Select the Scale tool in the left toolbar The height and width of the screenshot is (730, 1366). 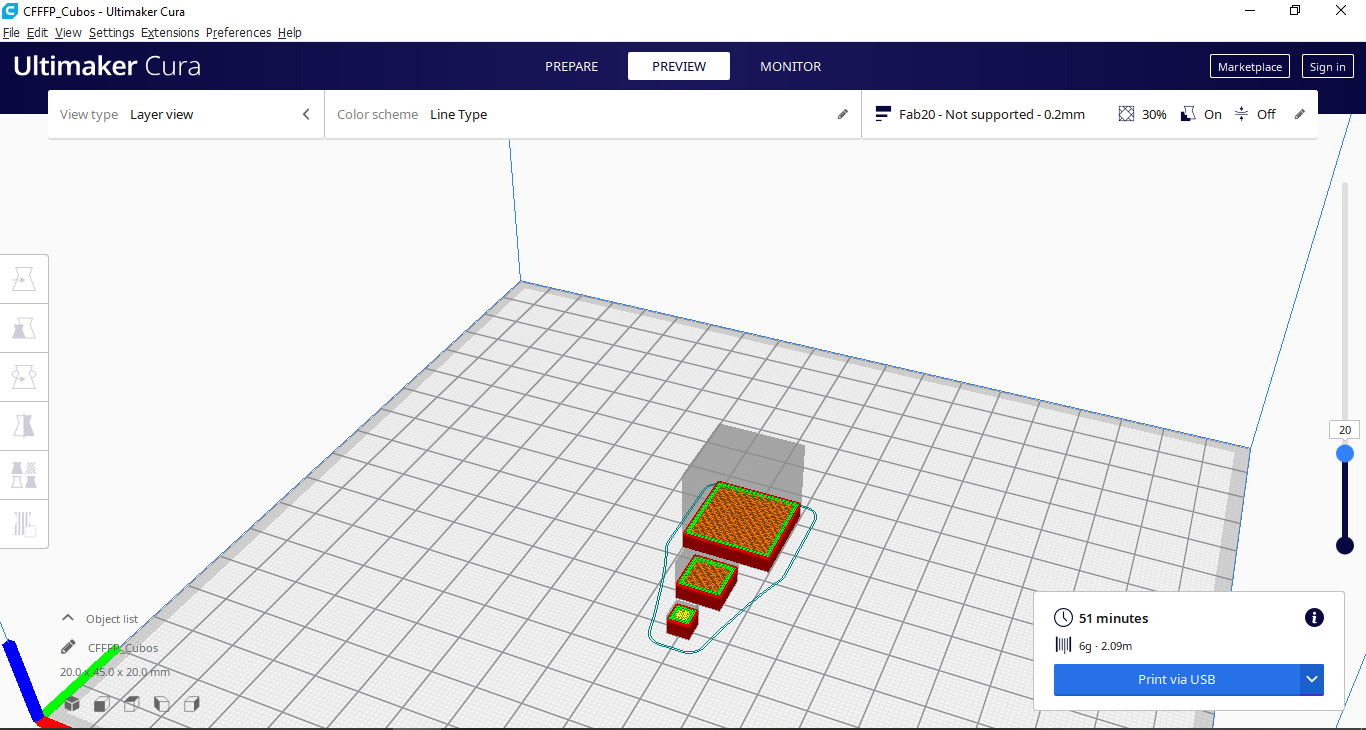(24, 328)
